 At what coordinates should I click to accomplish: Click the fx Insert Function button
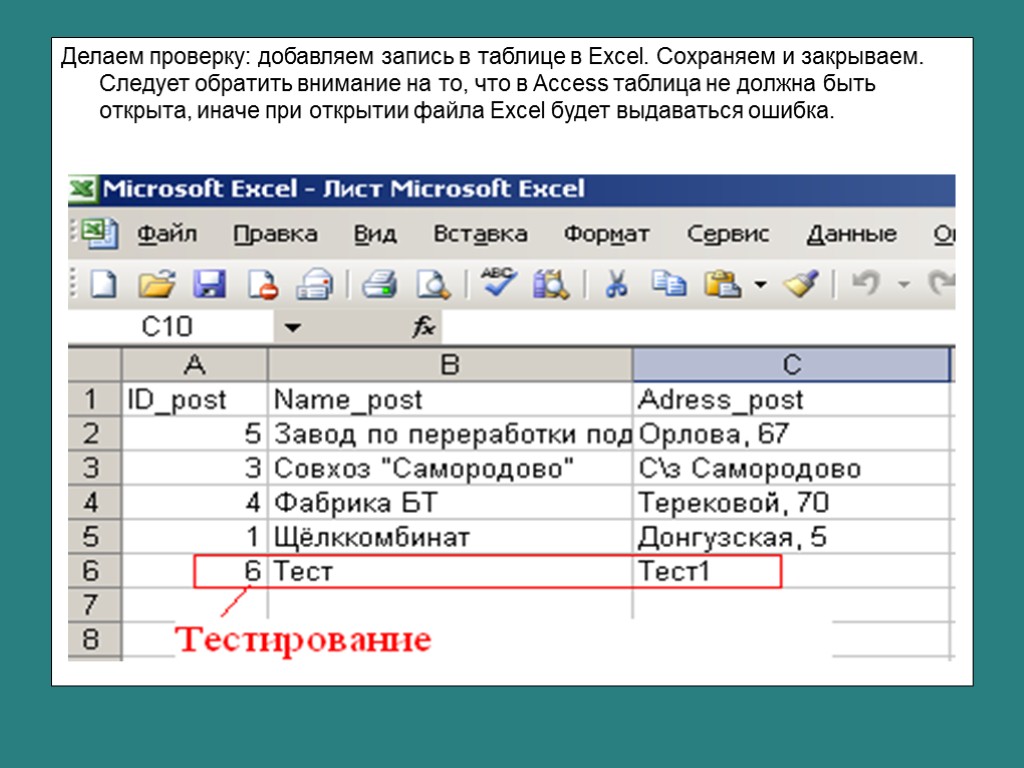[x=423, y=326]
